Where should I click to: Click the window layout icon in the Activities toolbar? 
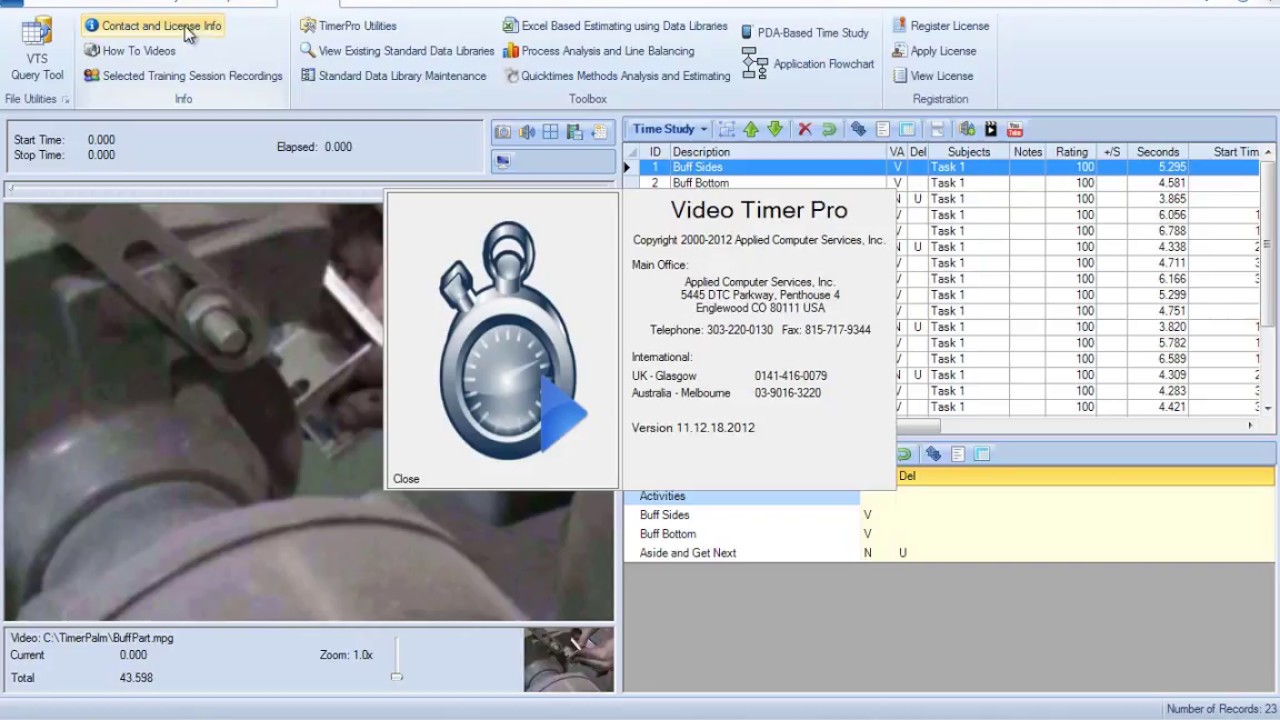click(x=982, y=454)
